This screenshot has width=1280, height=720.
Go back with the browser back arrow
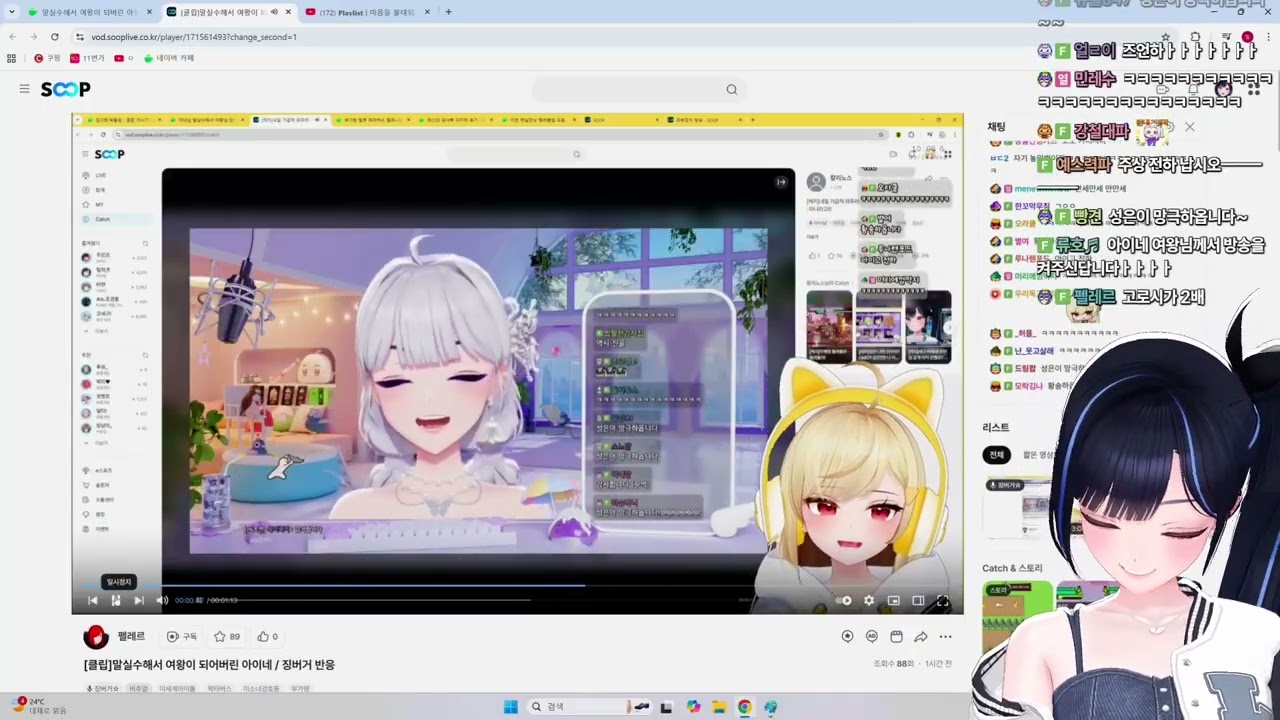click(x=12, y=37)
